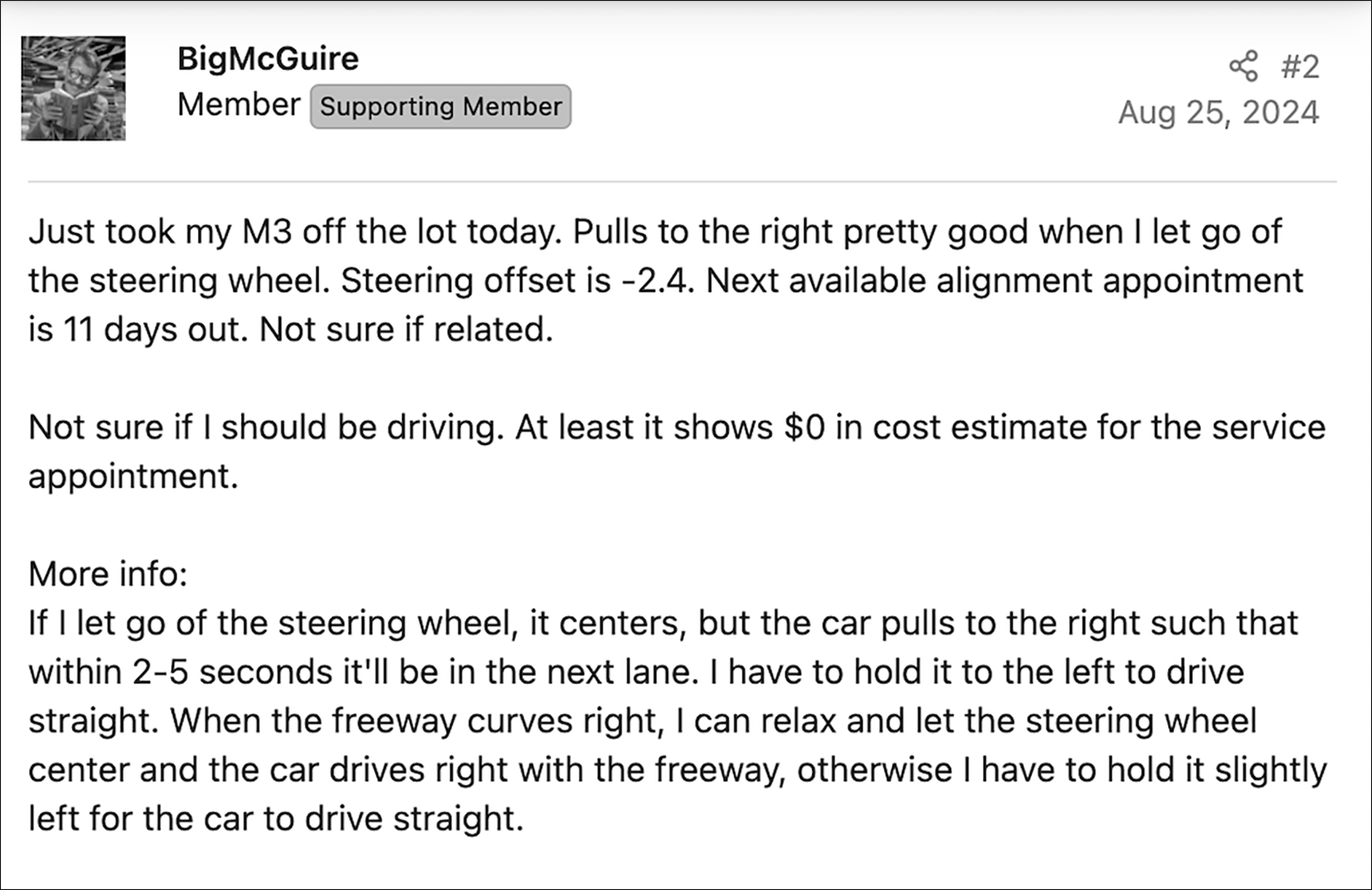Click 'Not sure if I should be driving.'
The image size is (1372, 890).
click(267, 428)
